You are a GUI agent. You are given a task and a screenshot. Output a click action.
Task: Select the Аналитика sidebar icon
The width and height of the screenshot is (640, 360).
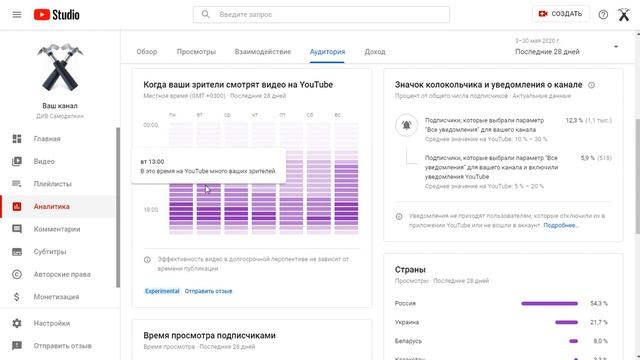point(17,207)
